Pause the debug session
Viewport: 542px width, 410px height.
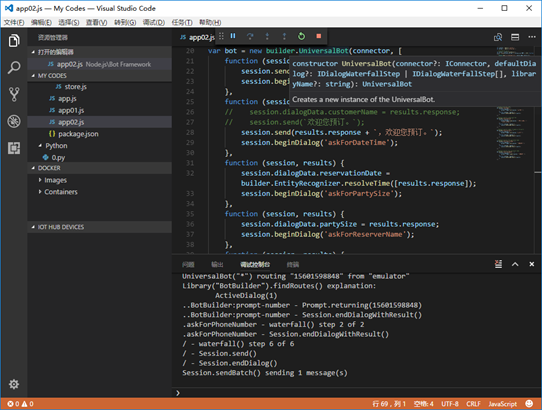(x=233, y=36)
